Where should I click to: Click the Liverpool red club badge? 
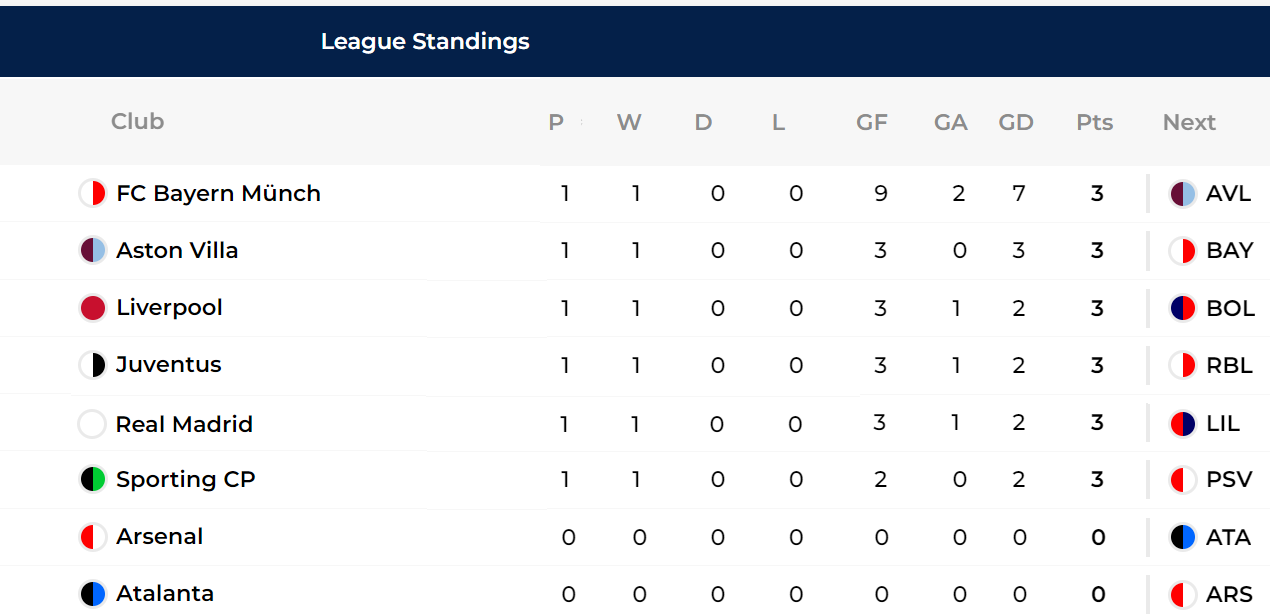pyautogui.click(x=92, y=308)
